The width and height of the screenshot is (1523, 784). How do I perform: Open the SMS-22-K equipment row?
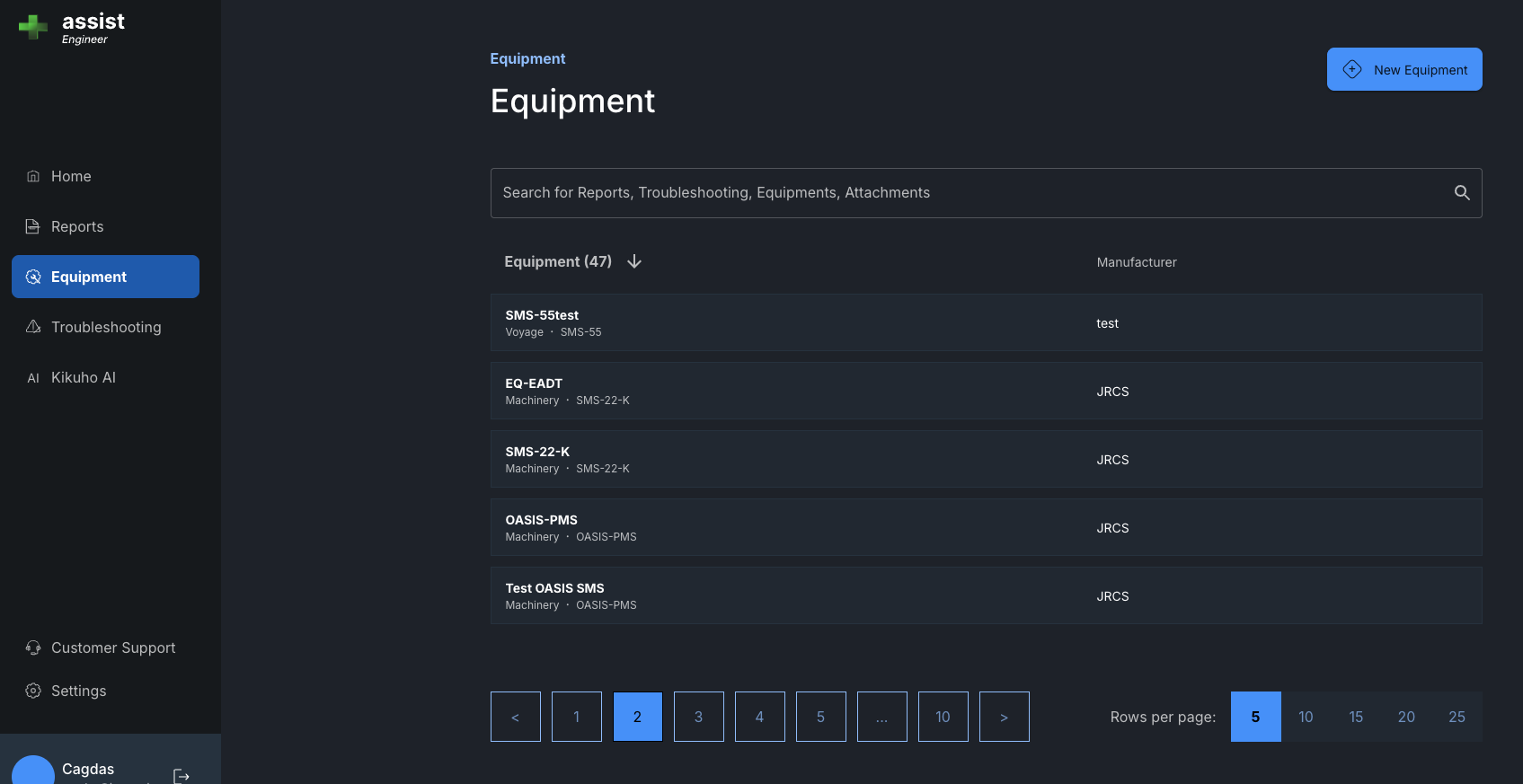(x=987, y=459)
